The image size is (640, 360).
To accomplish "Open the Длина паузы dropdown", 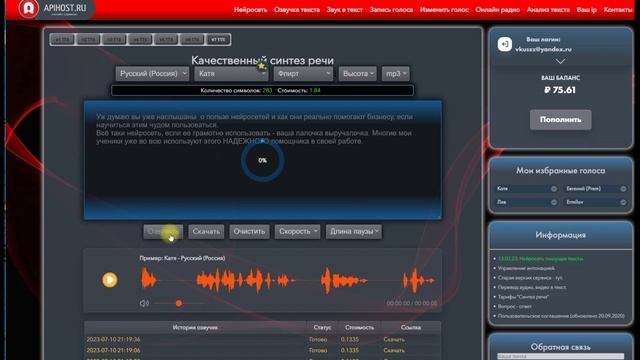I will point(354,231).
